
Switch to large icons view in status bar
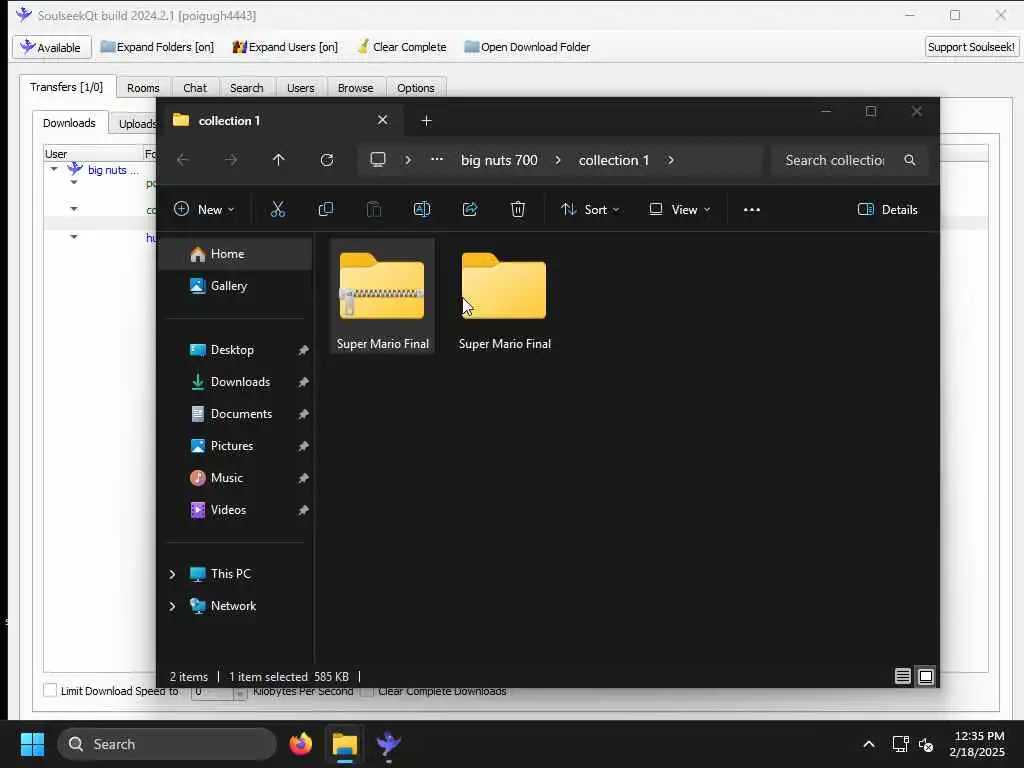pyautogui.click(x=926, y=677)
